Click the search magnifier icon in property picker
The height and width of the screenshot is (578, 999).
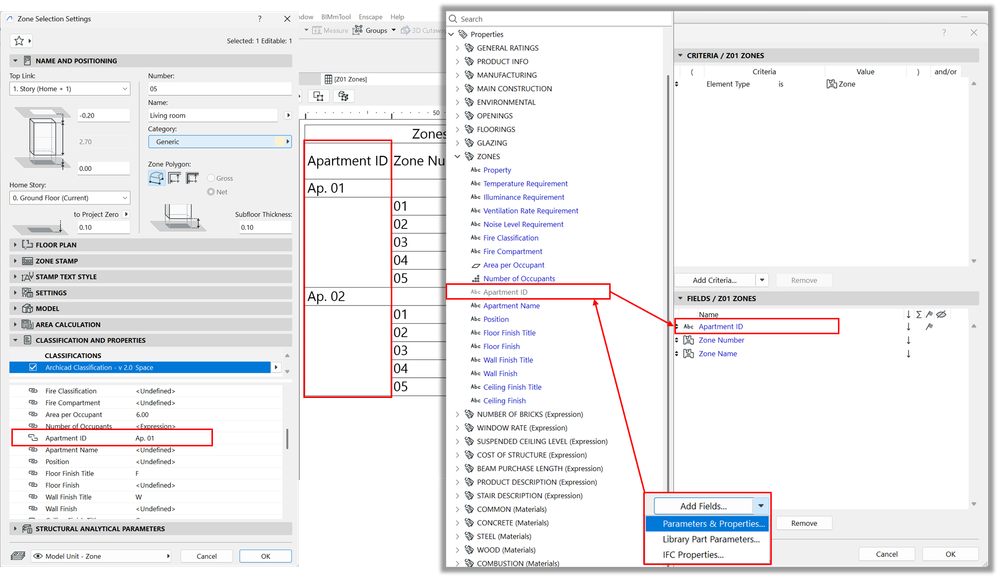click(x=453, y=19)
